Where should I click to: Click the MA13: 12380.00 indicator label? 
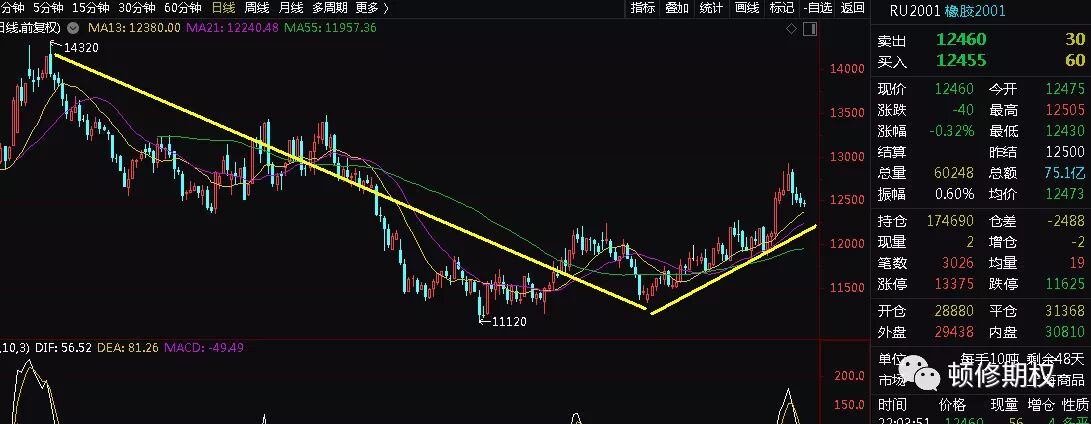(x=135, y=28)
